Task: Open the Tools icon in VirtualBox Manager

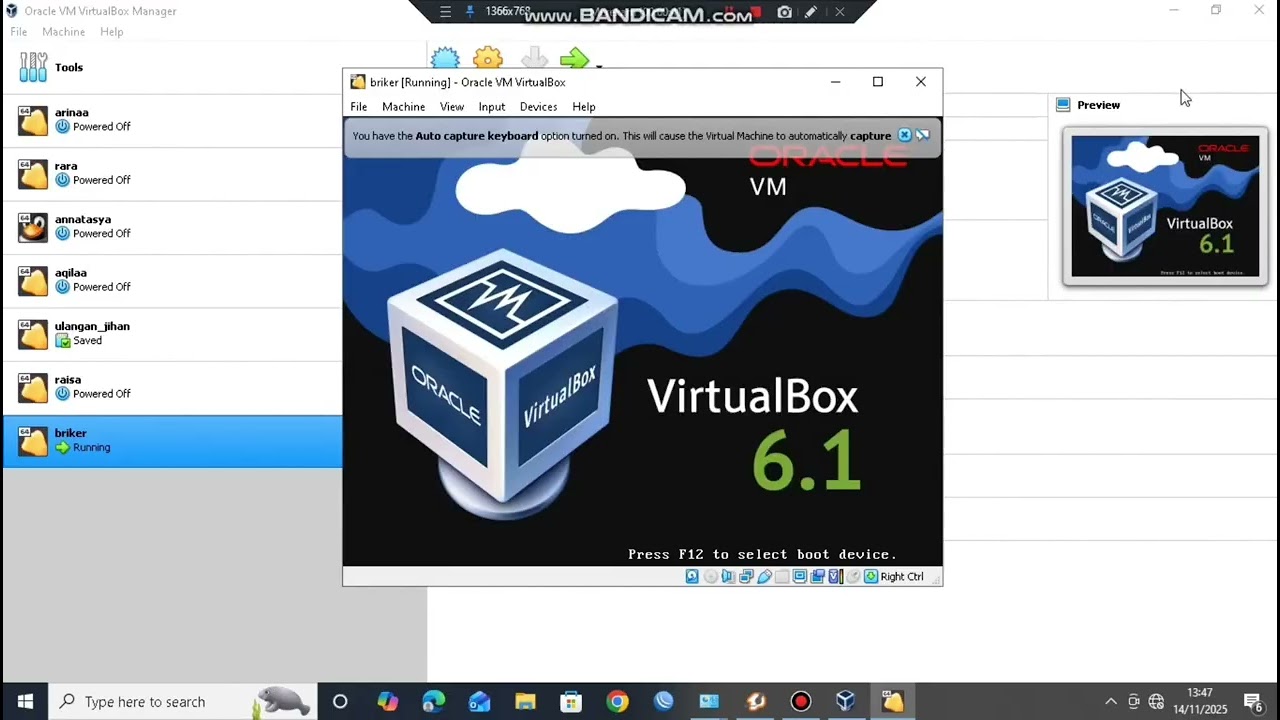Action: (x=33, y=67)
